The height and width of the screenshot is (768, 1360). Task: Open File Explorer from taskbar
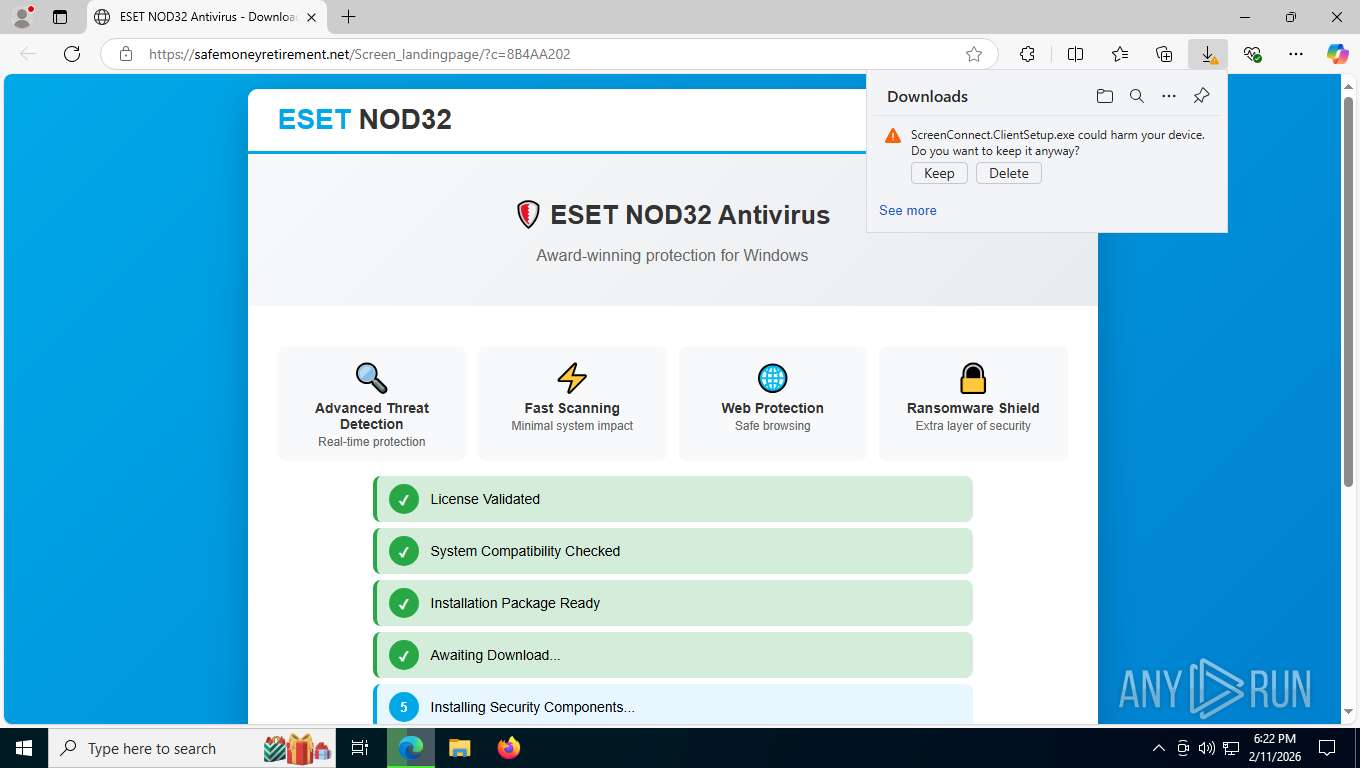tap(459, 748)
